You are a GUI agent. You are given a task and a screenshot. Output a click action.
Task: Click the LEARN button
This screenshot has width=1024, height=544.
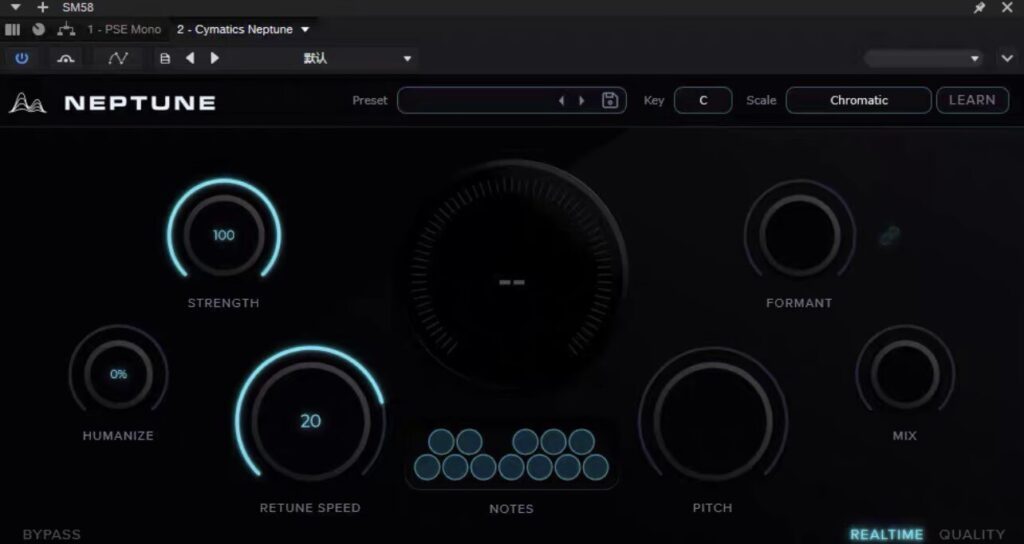click(x=972, y=101)
